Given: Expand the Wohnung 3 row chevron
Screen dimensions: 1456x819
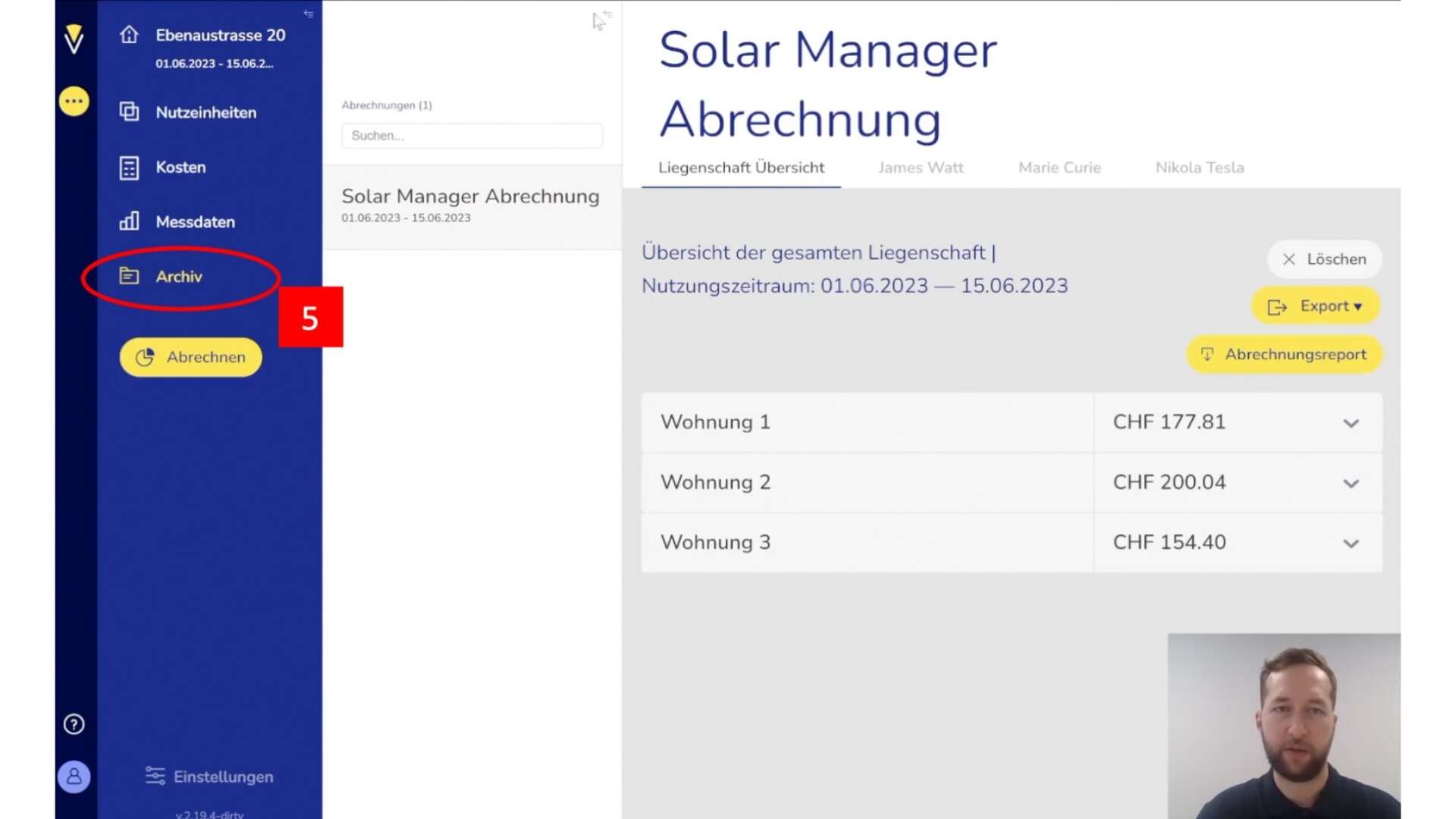Looking at the screenshot, I should [x=1351, y=543].
